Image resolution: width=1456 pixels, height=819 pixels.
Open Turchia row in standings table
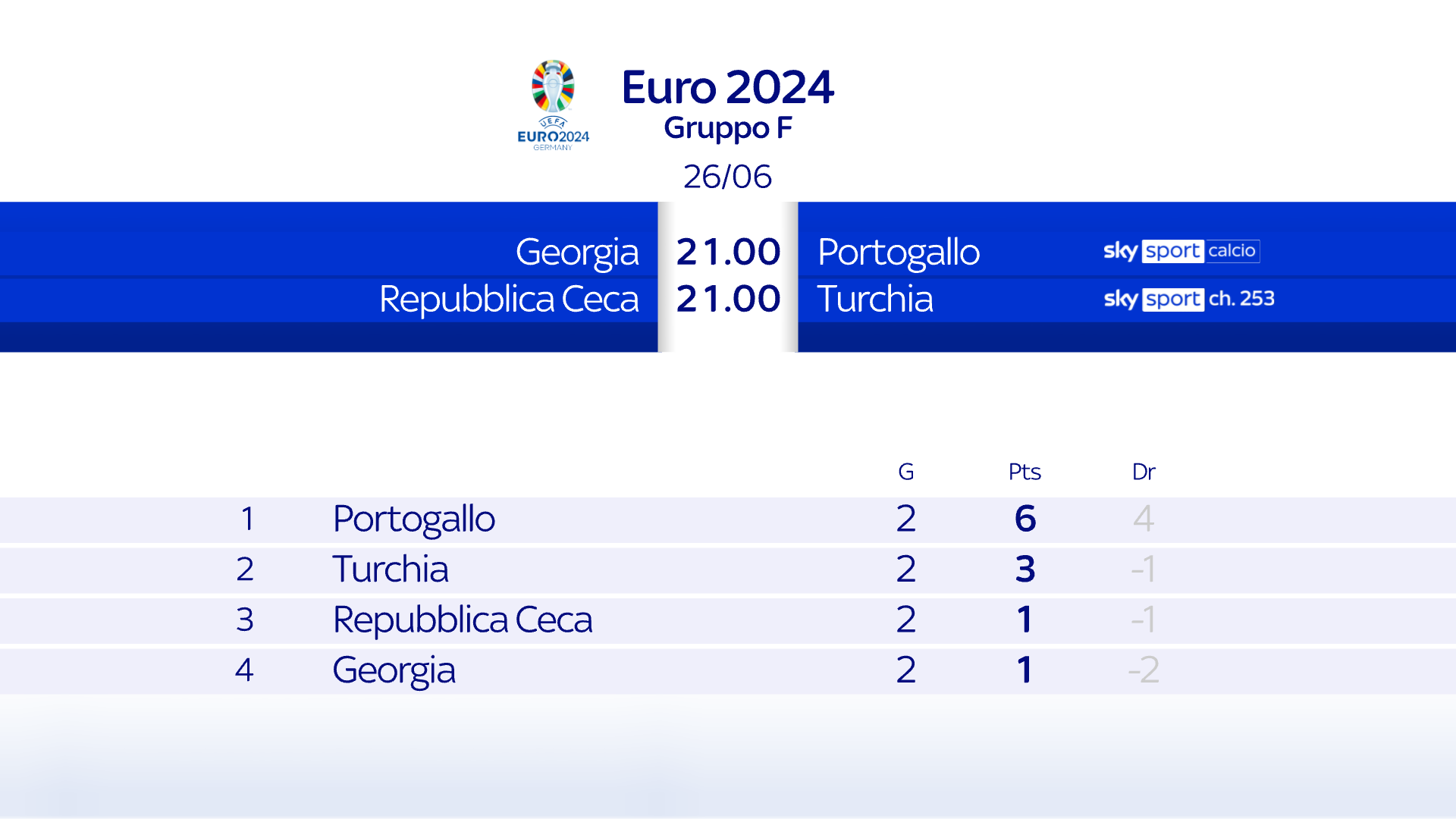390,570
